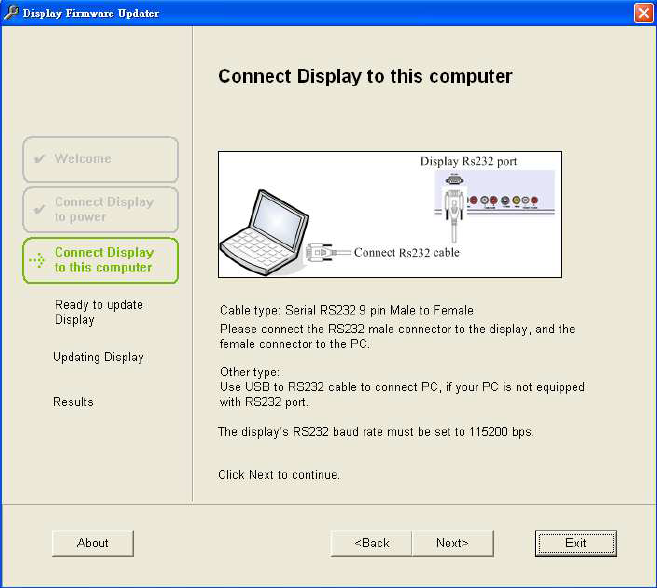This screenshot has width=657, height=588.
Task: Click the green dotted arrow on the current step
Action: (38, 261)
